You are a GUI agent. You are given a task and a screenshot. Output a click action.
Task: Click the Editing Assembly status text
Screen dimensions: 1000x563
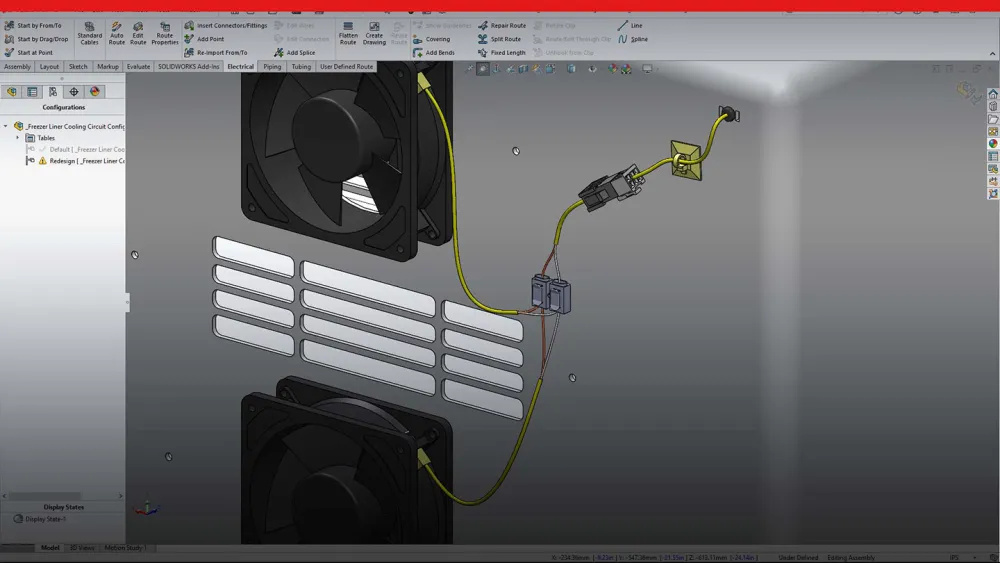tap(851, 558)
